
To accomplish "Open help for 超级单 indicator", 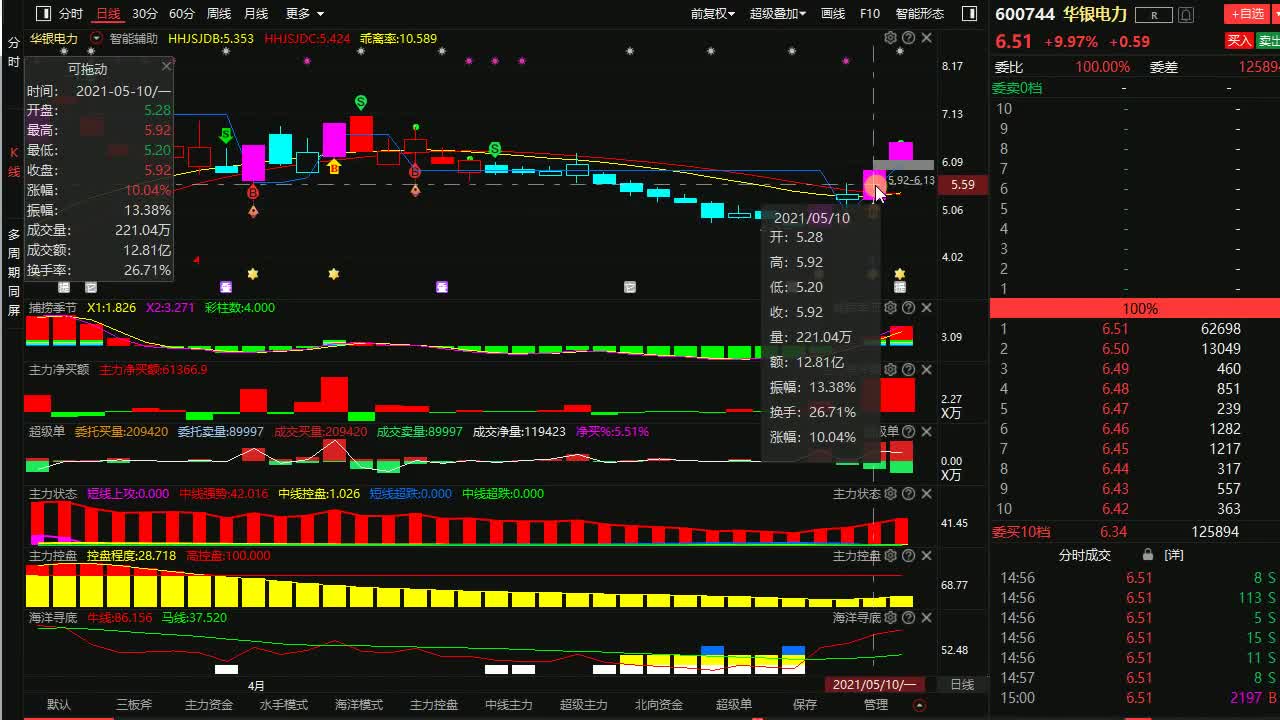I will [x=908, y=432].
